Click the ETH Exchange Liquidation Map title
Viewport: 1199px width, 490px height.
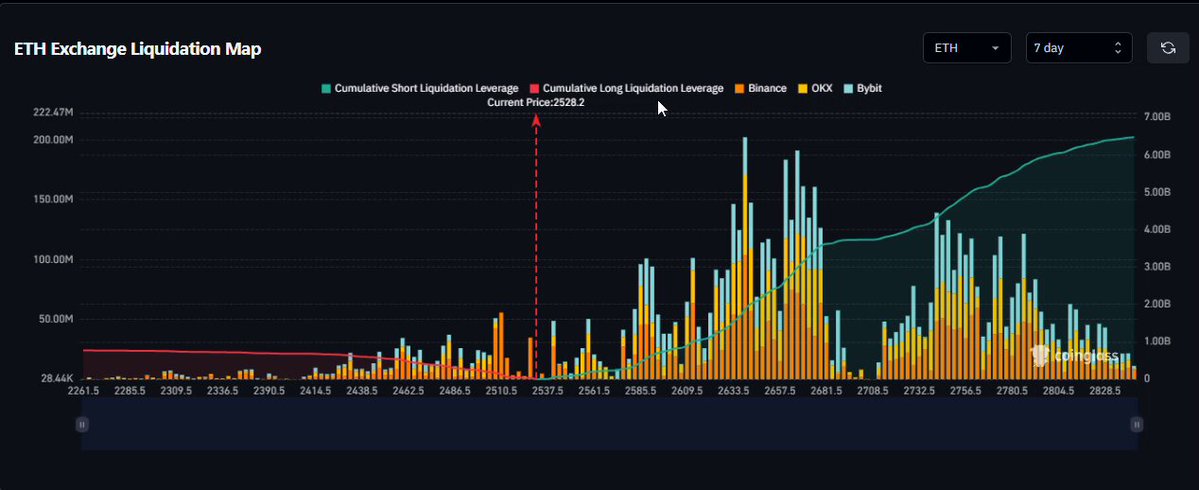coord(138,49)
